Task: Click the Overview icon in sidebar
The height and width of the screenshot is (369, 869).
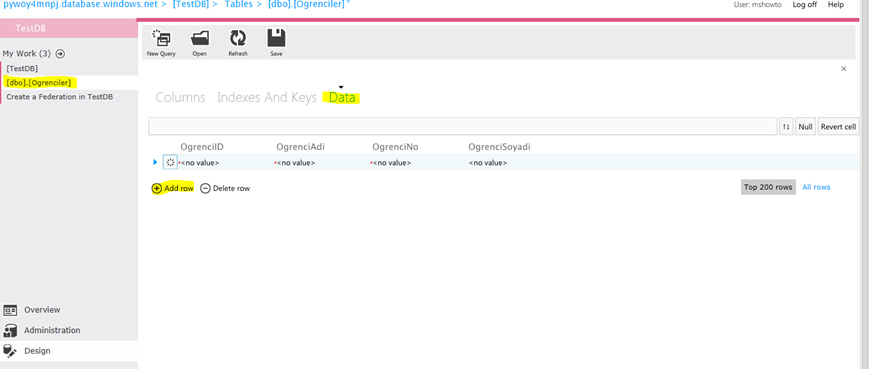Action: [x=11, y=310]
